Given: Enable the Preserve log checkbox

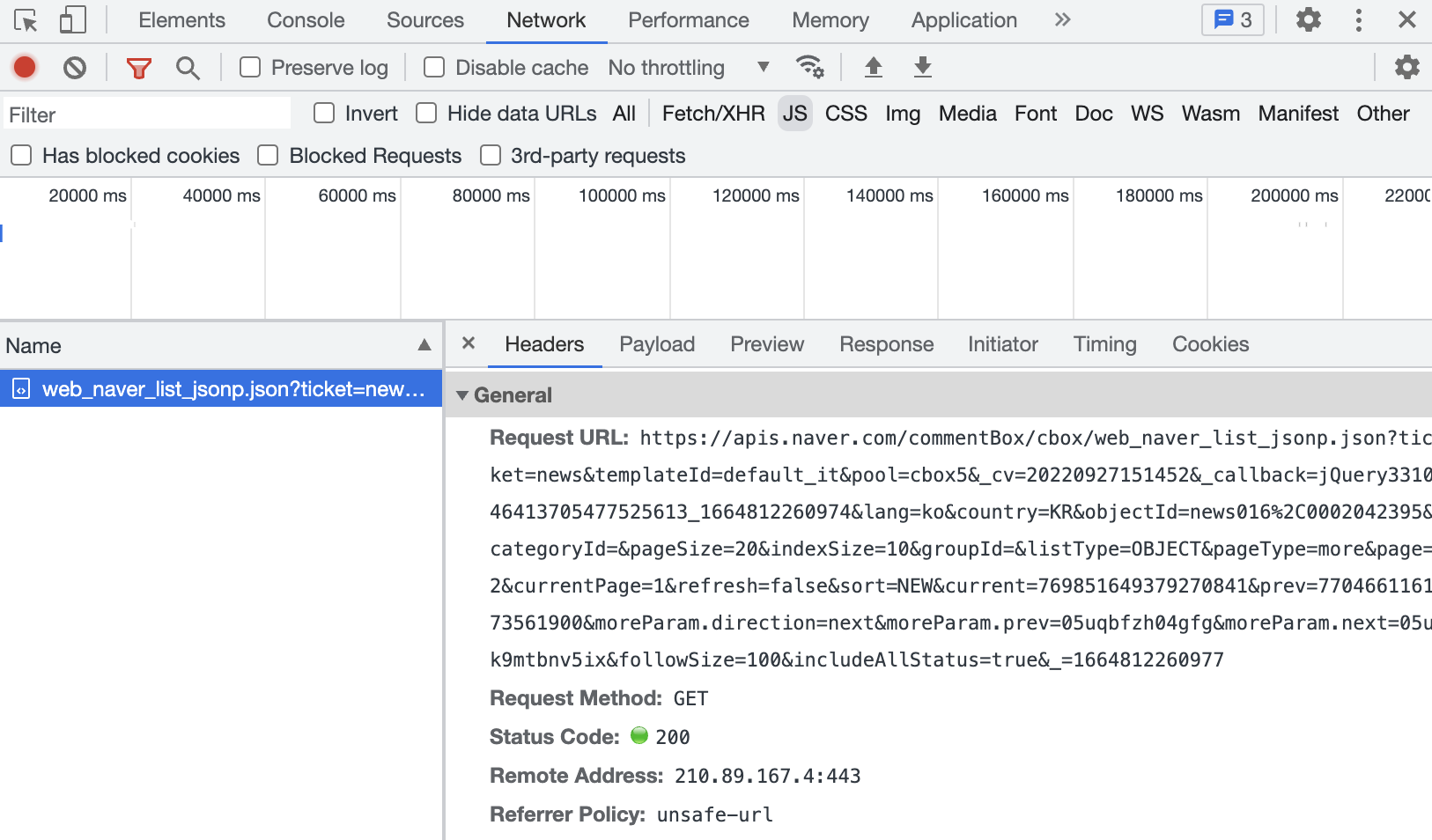Looking at the screenshot, I should 250,67.
